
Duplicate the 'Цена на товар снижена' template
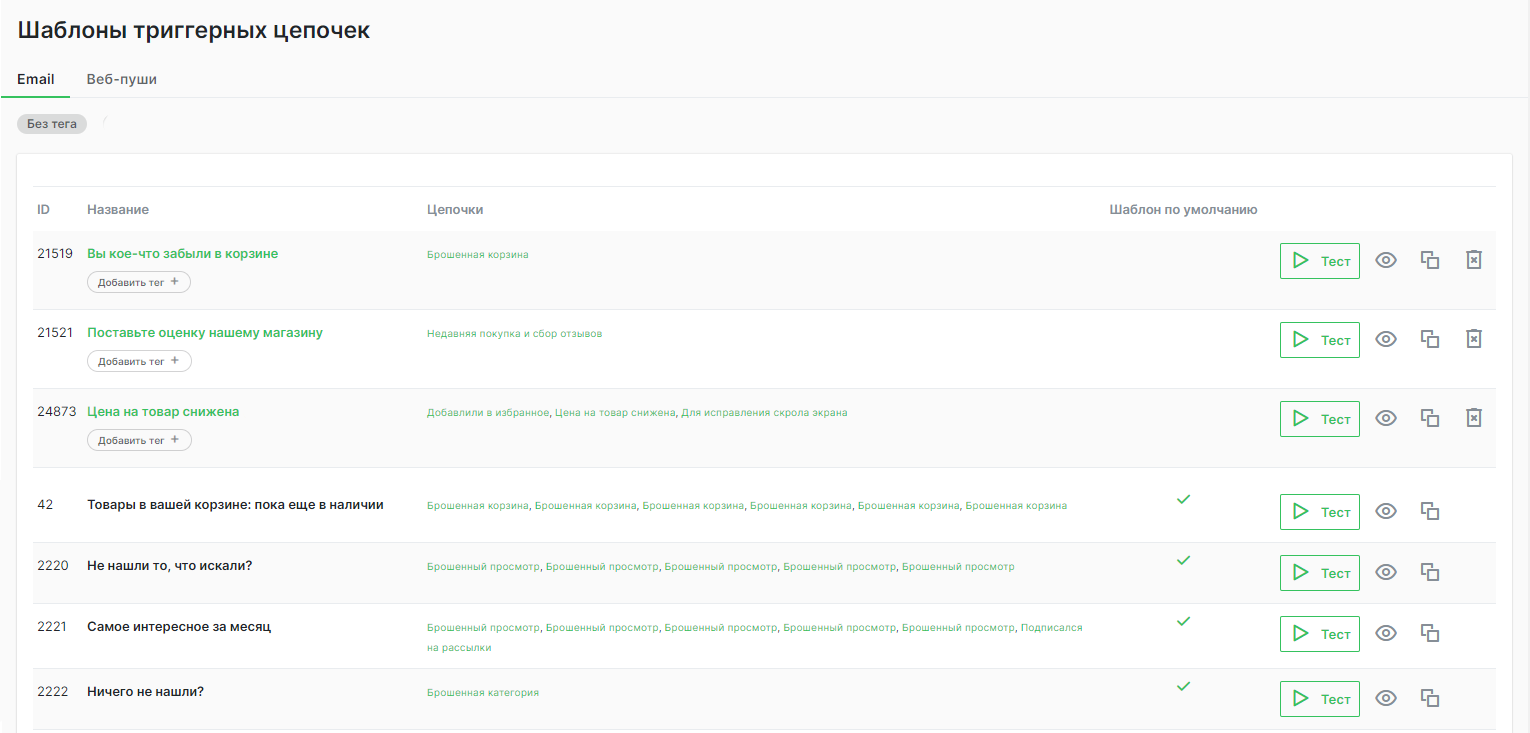(x=1430, y=418)
